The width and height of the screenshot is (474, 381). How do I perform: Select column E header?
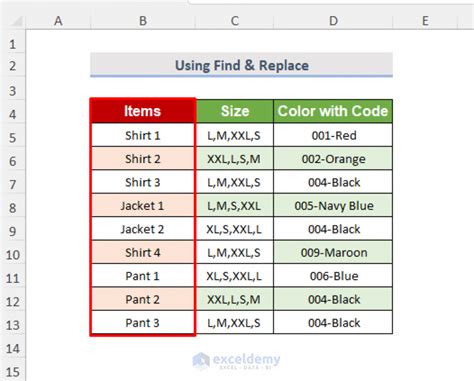(425, 21)
